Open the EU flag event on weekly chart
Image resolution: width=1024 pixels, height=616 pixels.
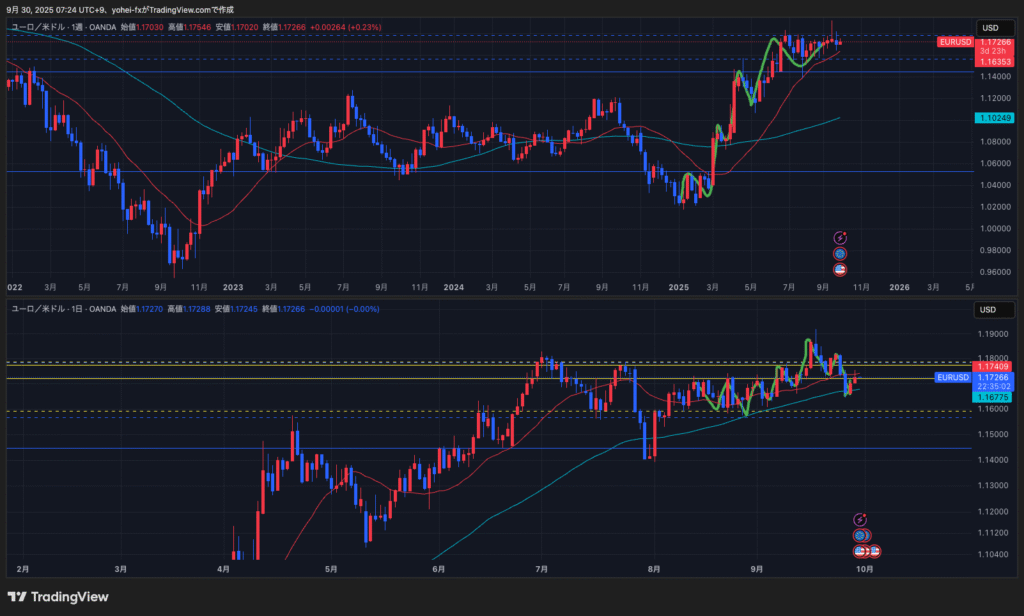point(840,253)
